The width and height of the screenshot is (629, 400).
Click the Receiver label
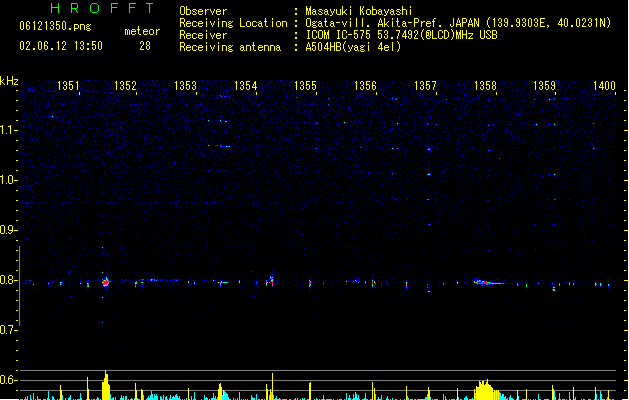point(203,35)
